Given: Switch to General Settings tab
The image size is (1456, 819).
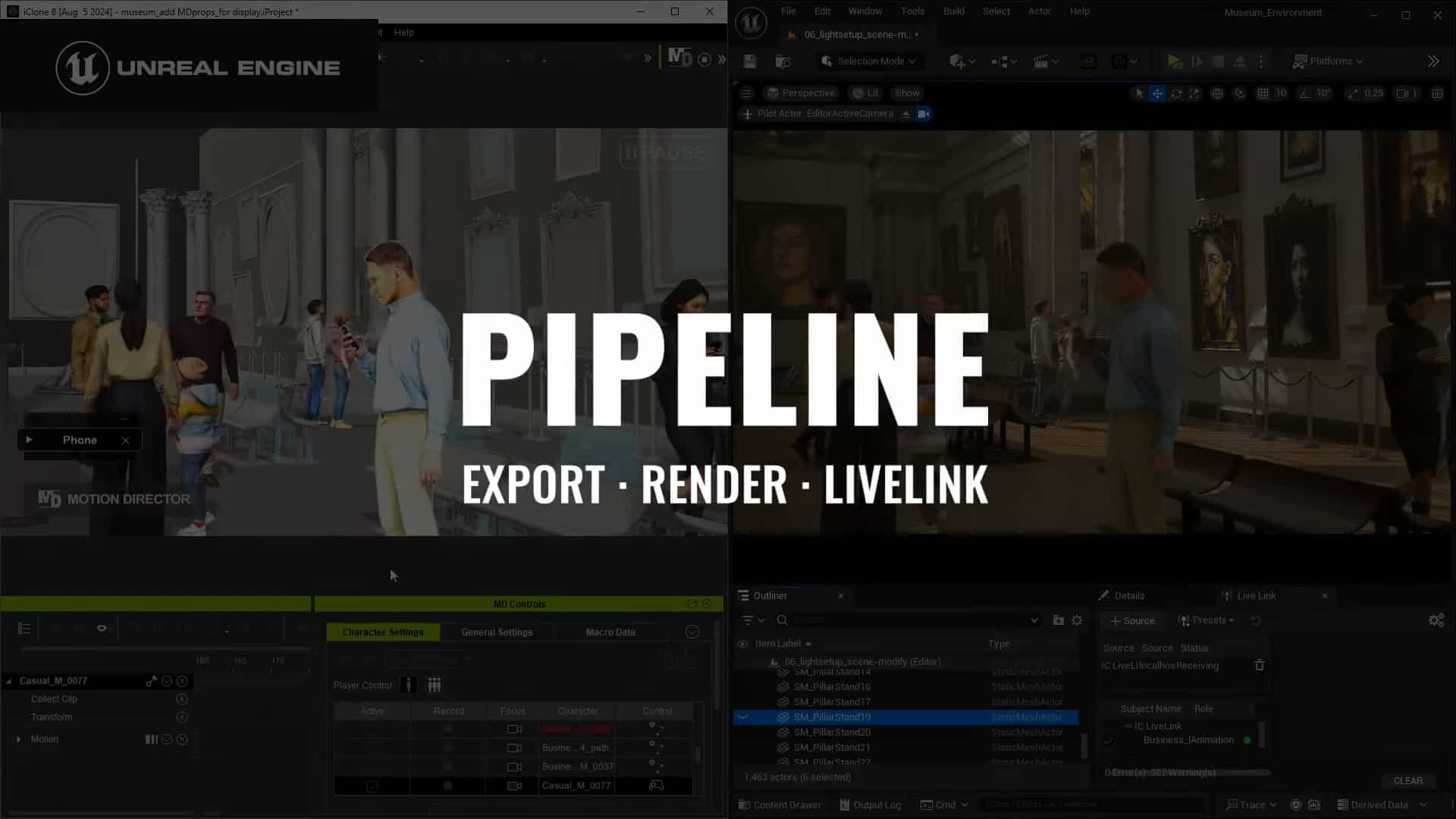Looking at the screenshot, I should pos(497,632).
